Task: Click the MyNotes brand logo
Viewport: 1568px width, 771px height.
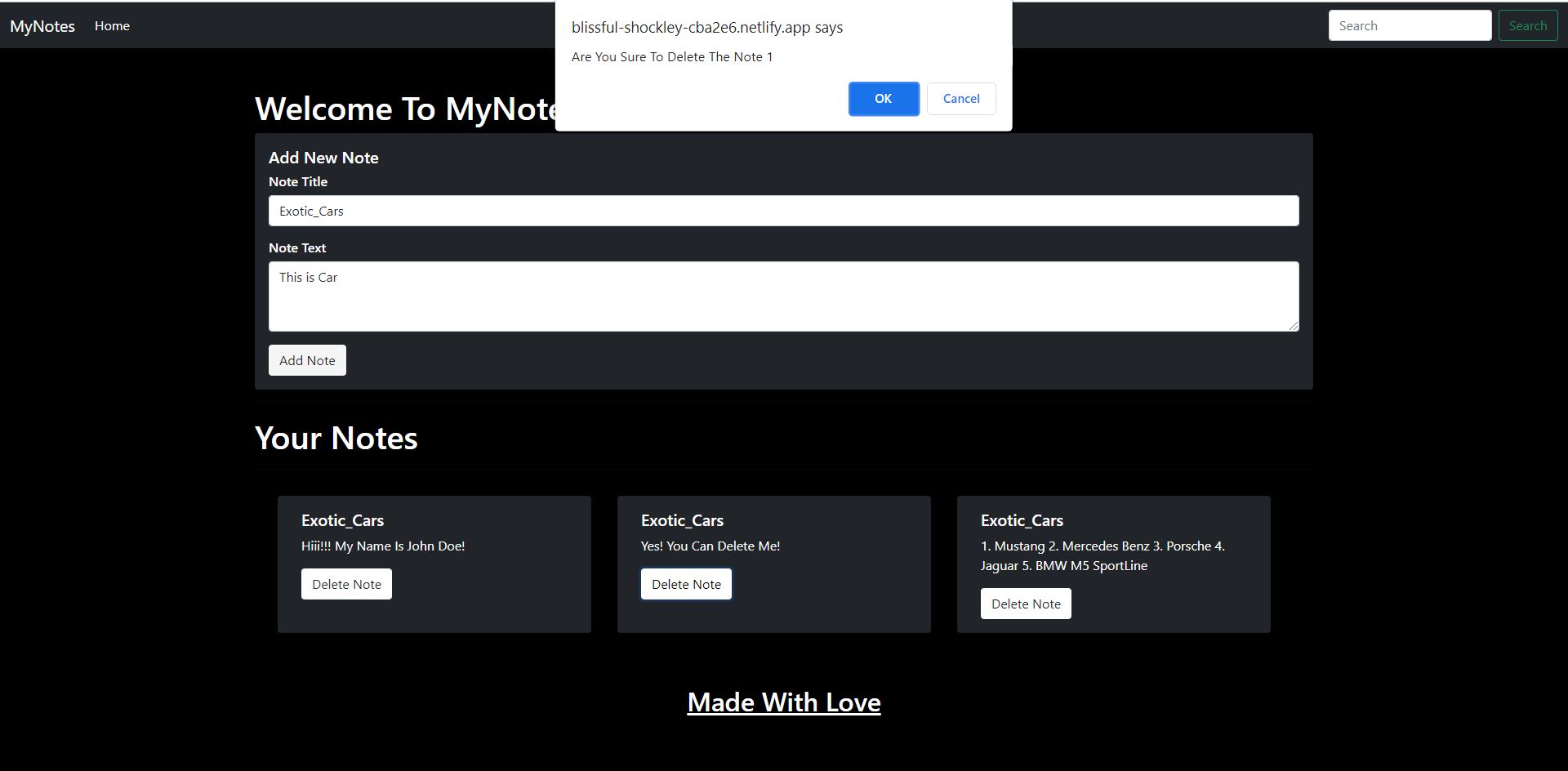Action: pyautogui.click(x=42, y=26)
